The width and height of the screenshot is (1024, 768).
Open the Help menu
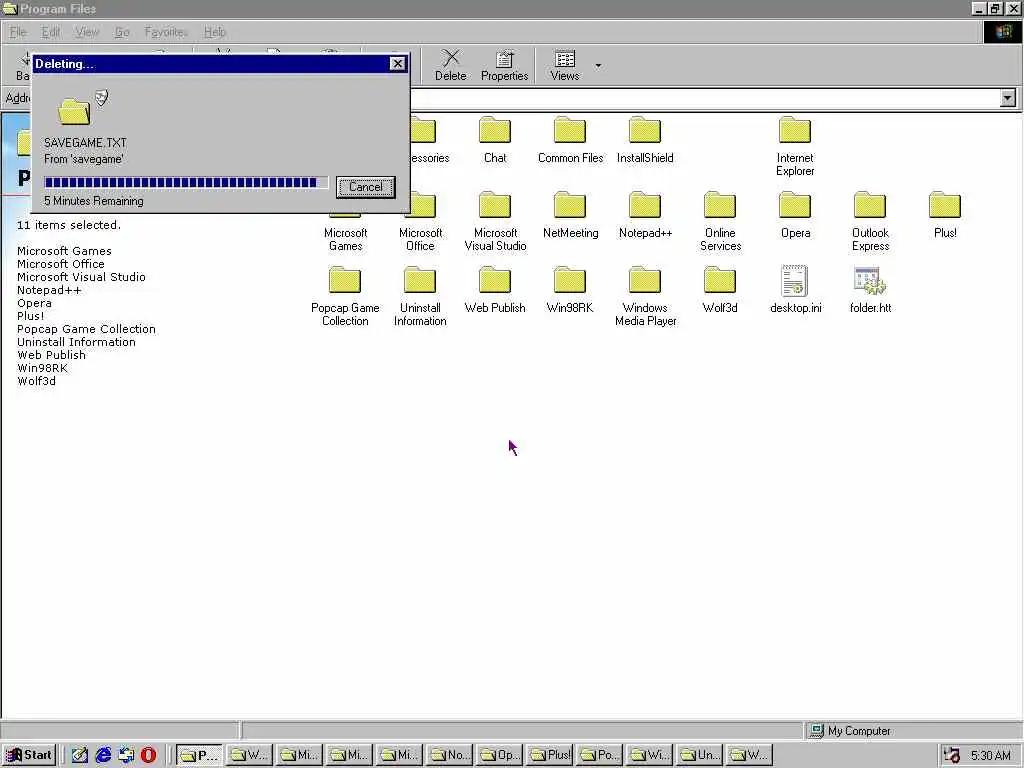point(214,31)
